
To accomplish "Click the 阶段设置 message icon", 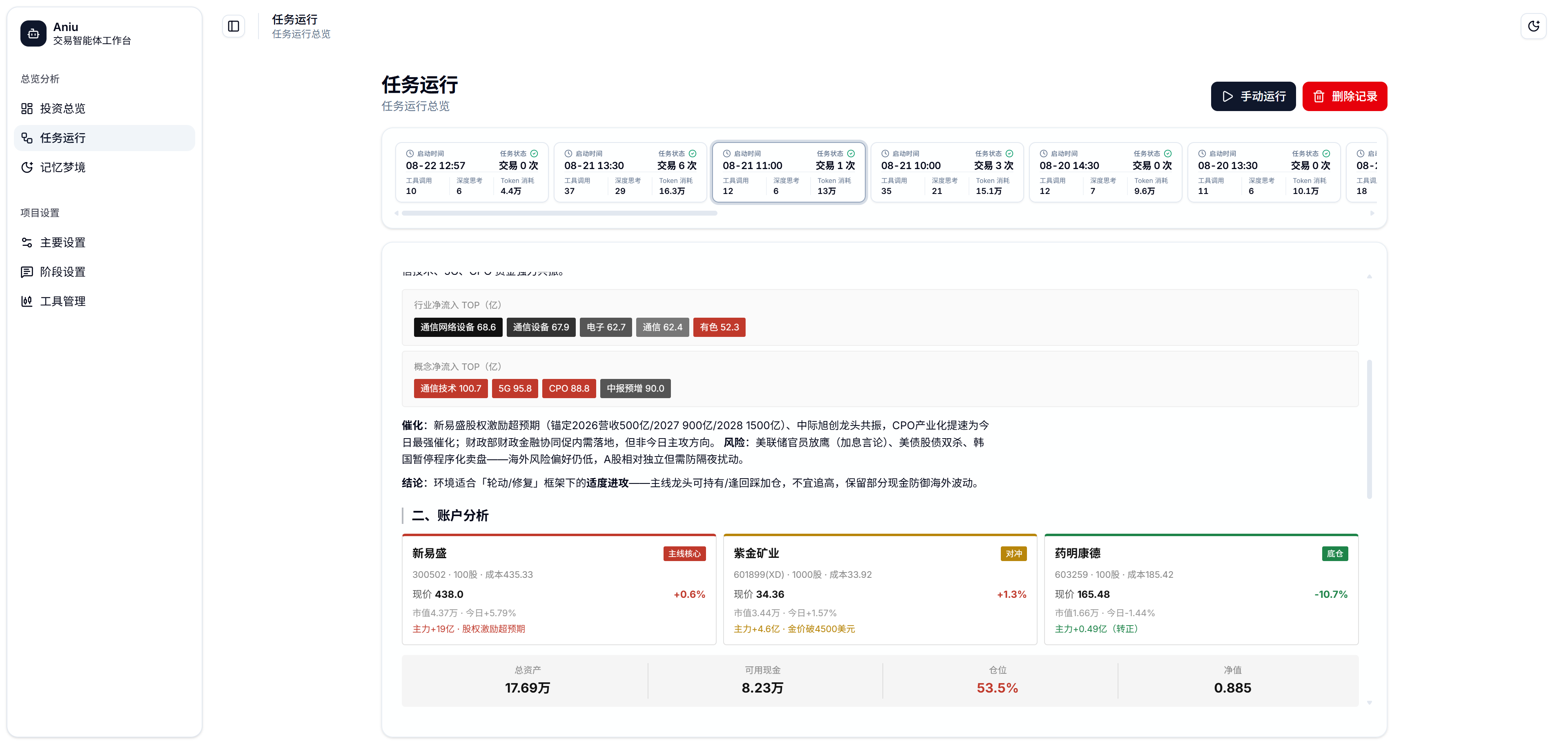I will point(27,272).
